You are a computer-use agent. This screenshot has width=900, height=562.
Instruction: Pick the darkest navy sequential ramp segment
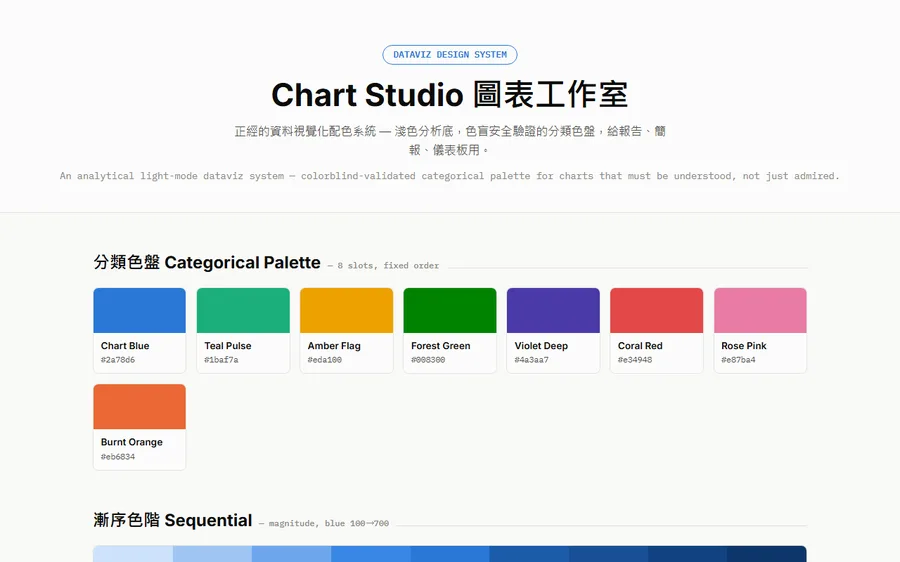[767, 554]
